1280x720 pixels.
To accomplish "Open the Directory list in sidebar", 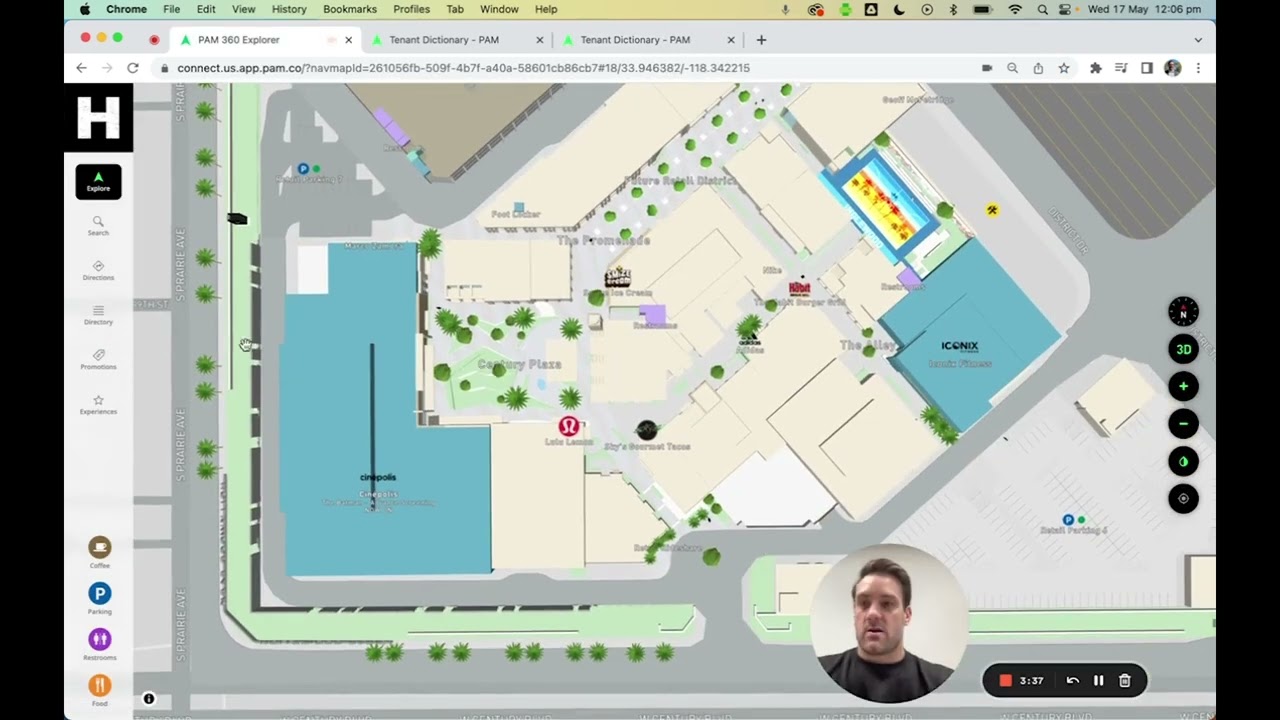I will [98, 315].
